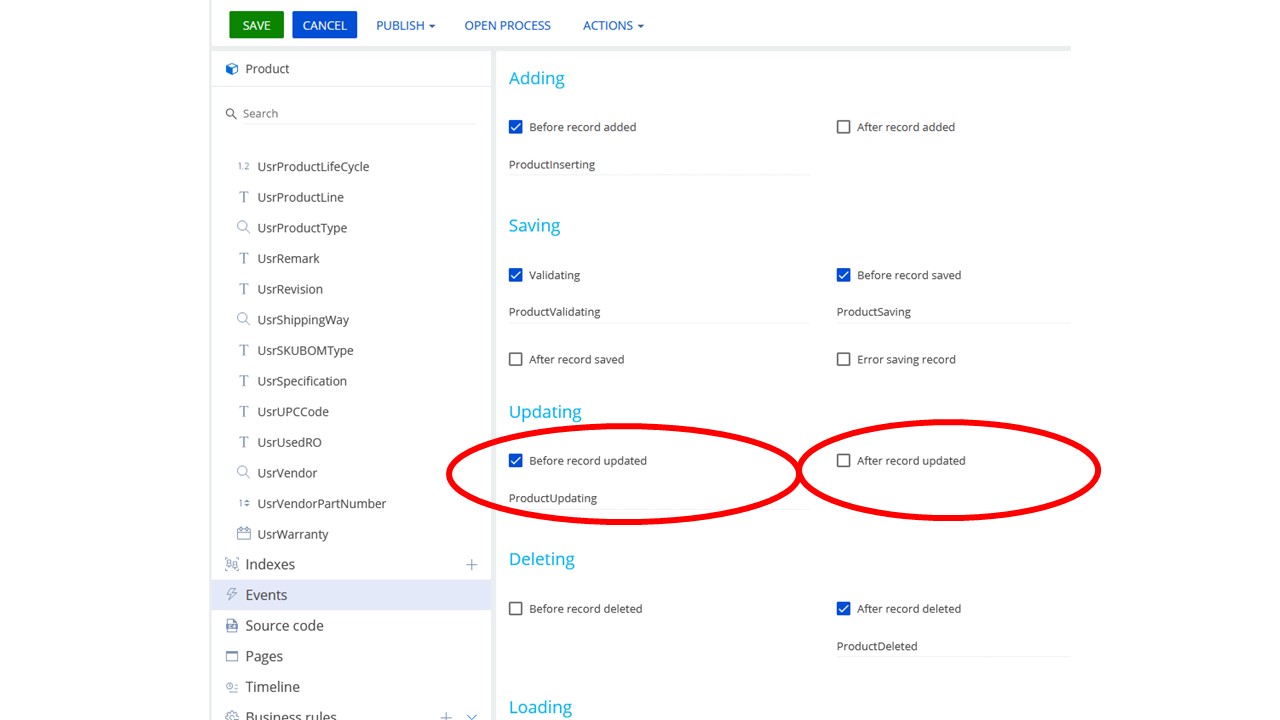Uncheck After record deleted checkbox

[843, 608]
